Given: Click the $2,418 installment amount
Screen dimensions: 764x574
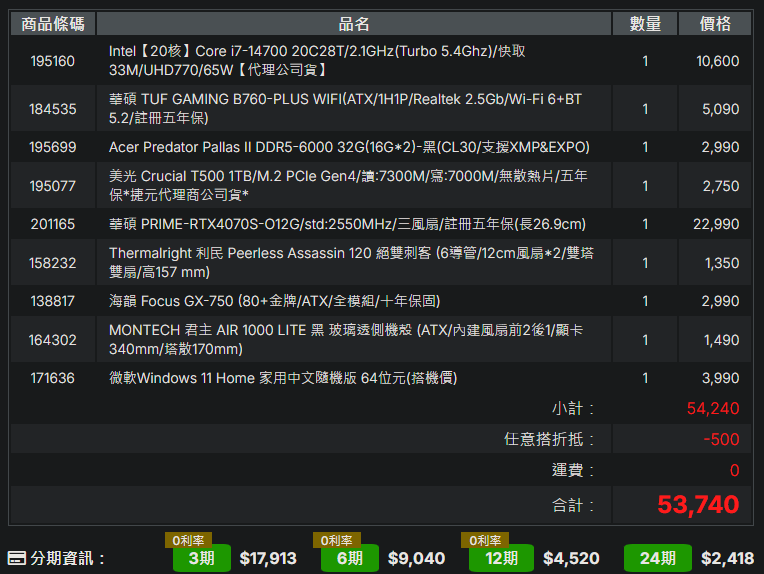Looking at the screenshot, I should pos(727,558).
